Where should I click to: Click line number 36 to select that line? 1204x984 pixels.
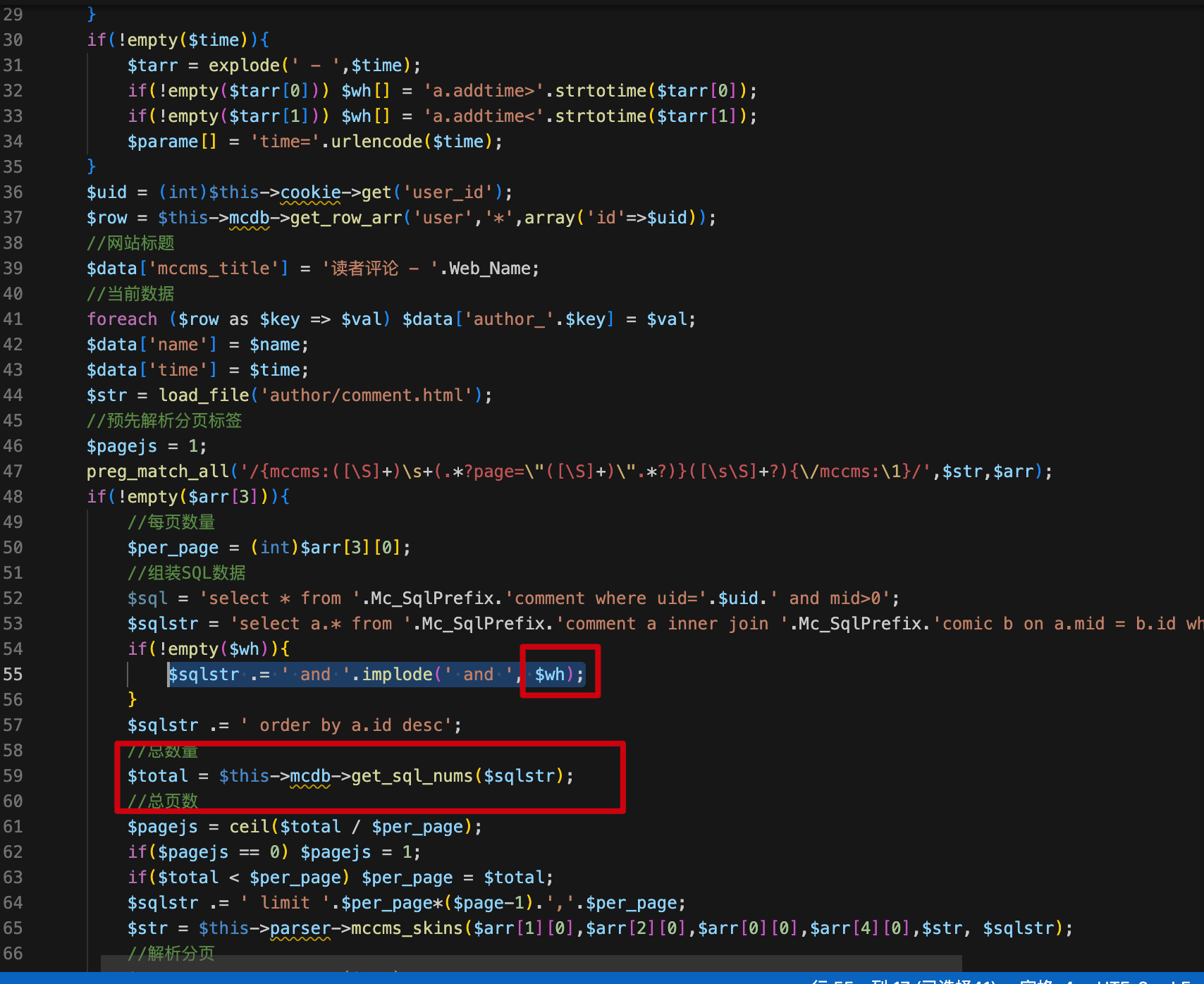click(13, 192)
